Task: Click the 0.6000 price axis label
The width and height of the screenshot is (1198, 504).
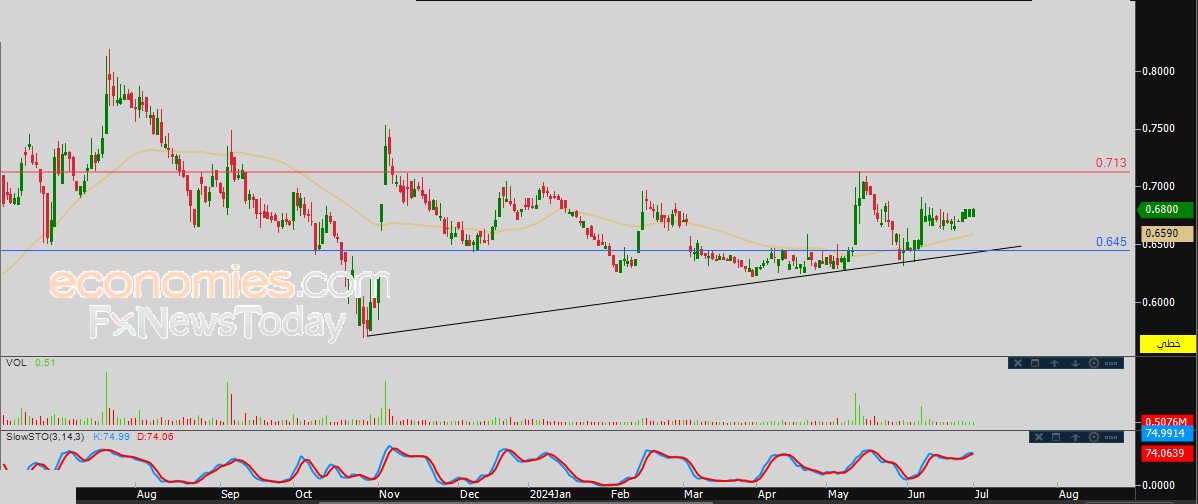Action: tap(1158, 302)
